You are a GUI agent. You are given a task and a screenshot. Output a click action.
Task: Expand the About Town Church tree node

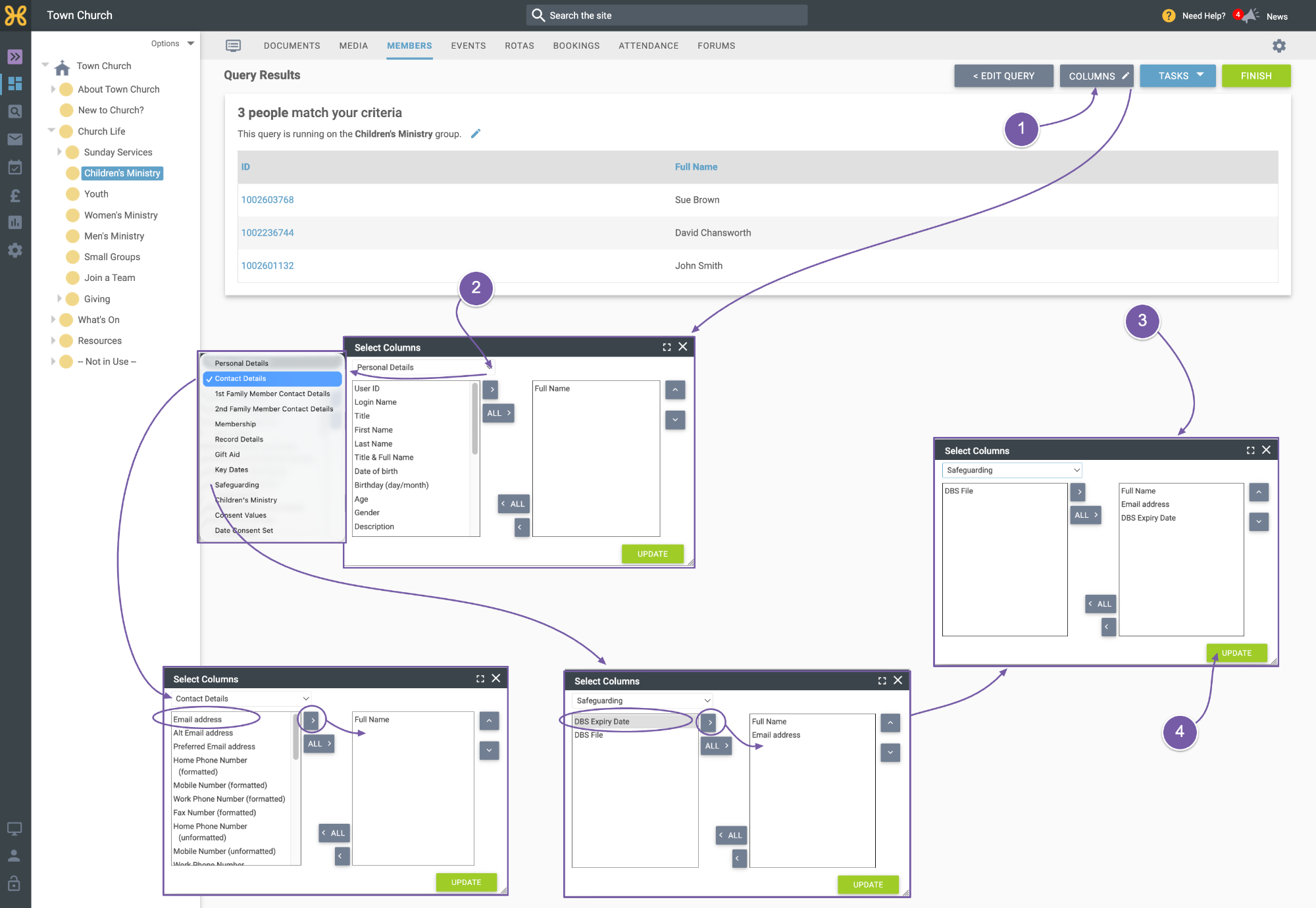53,89
